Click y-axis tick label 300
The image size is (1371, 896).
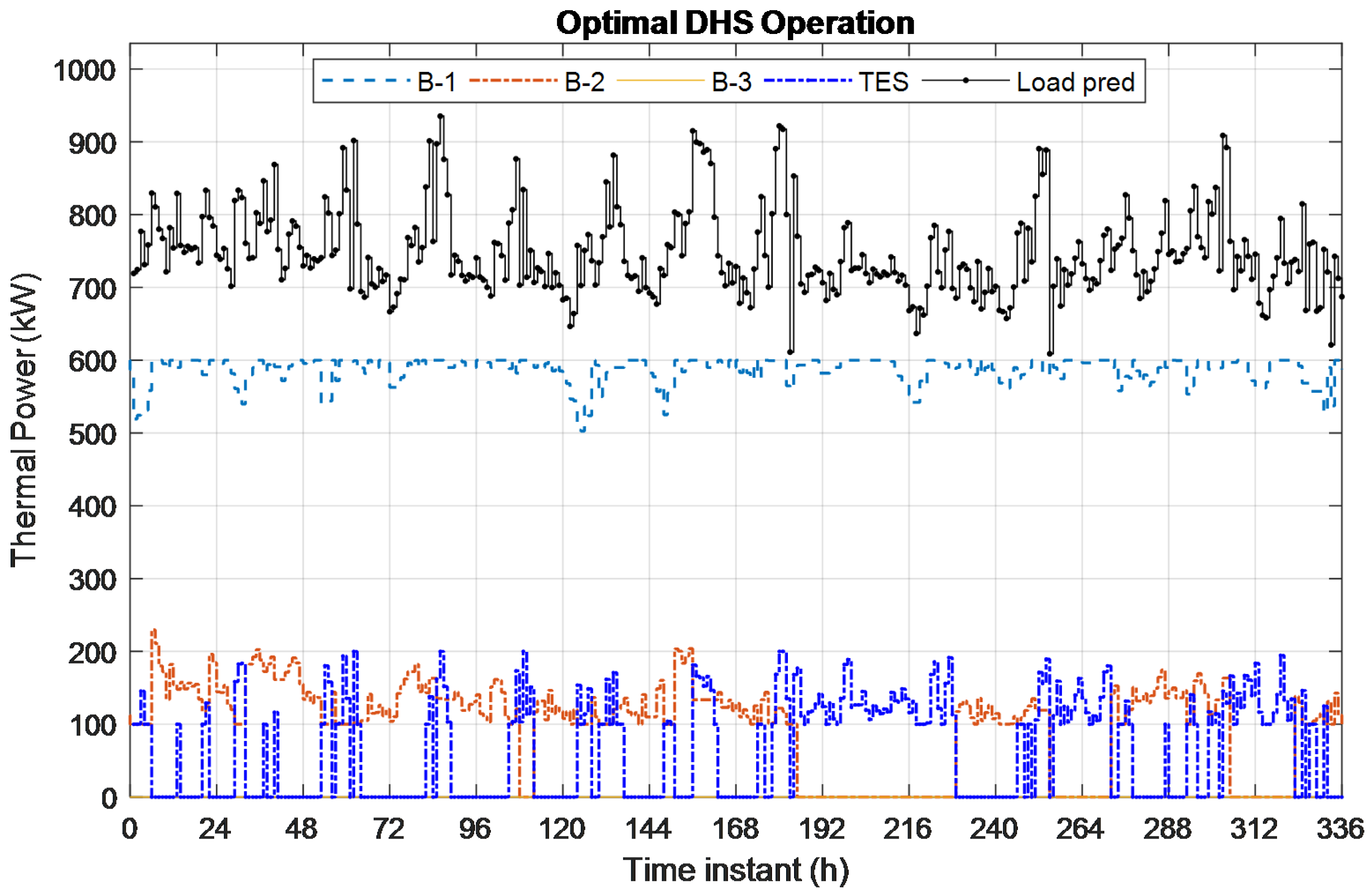[x=92, y=579]
